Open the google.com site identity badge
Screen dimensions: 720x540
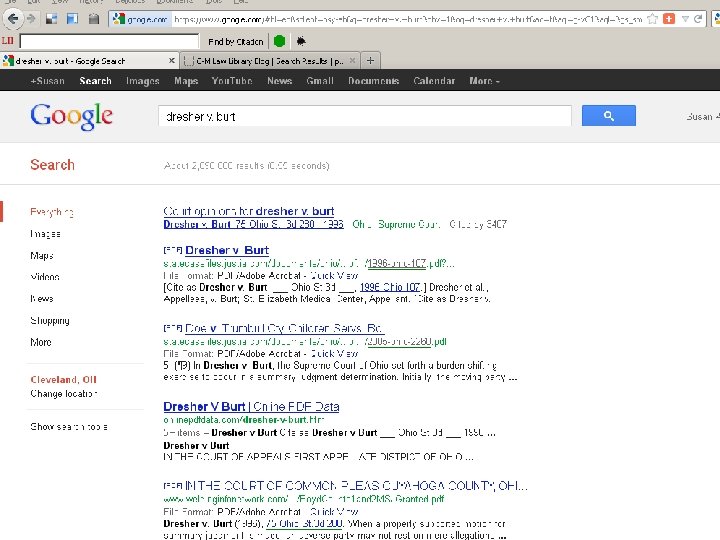pos(140,19)
